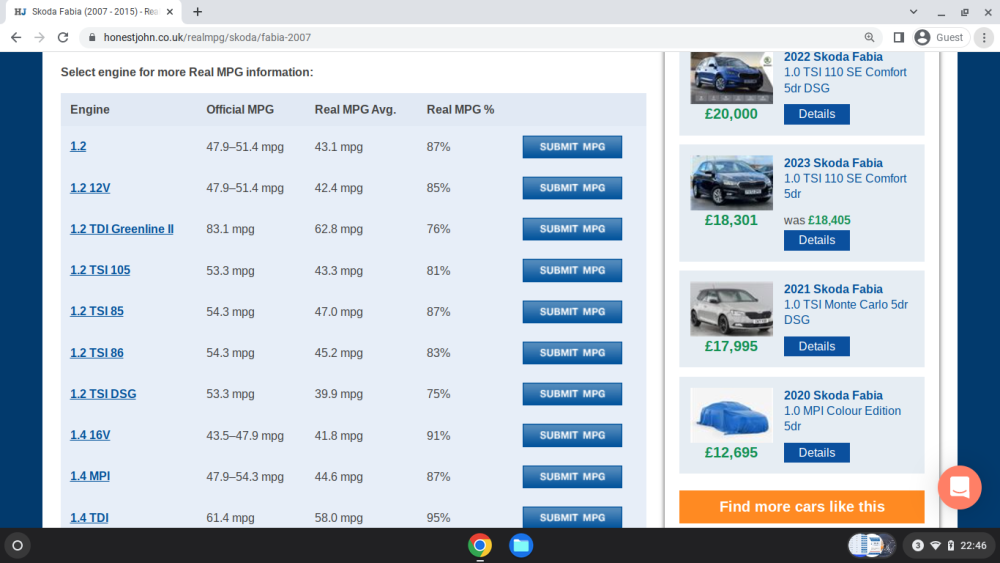This screenshot has width=1000, height=563.
Task: Open the 1.4 MPI engine link
Action: (90, 476)
